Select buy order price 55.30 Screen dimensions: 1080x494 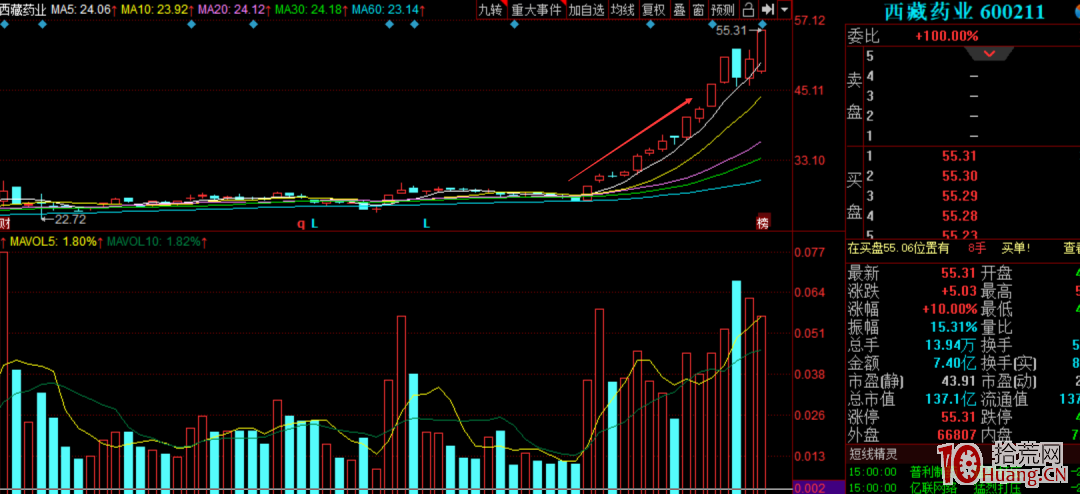coord(959,176)
